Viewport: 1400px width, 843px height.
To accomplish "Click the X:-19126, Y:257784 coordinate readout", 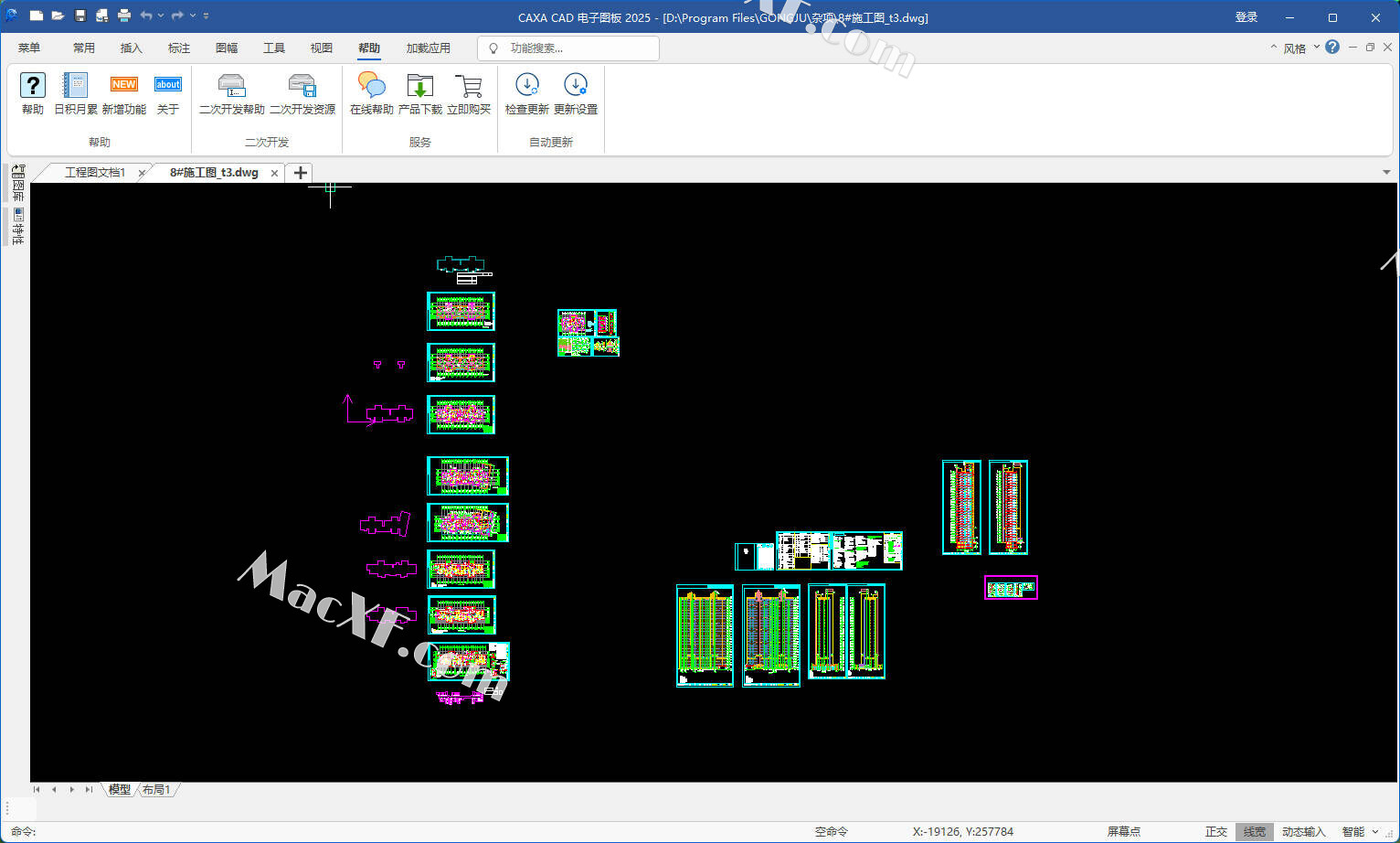I will pyautogui.click(x=963, y=832).
